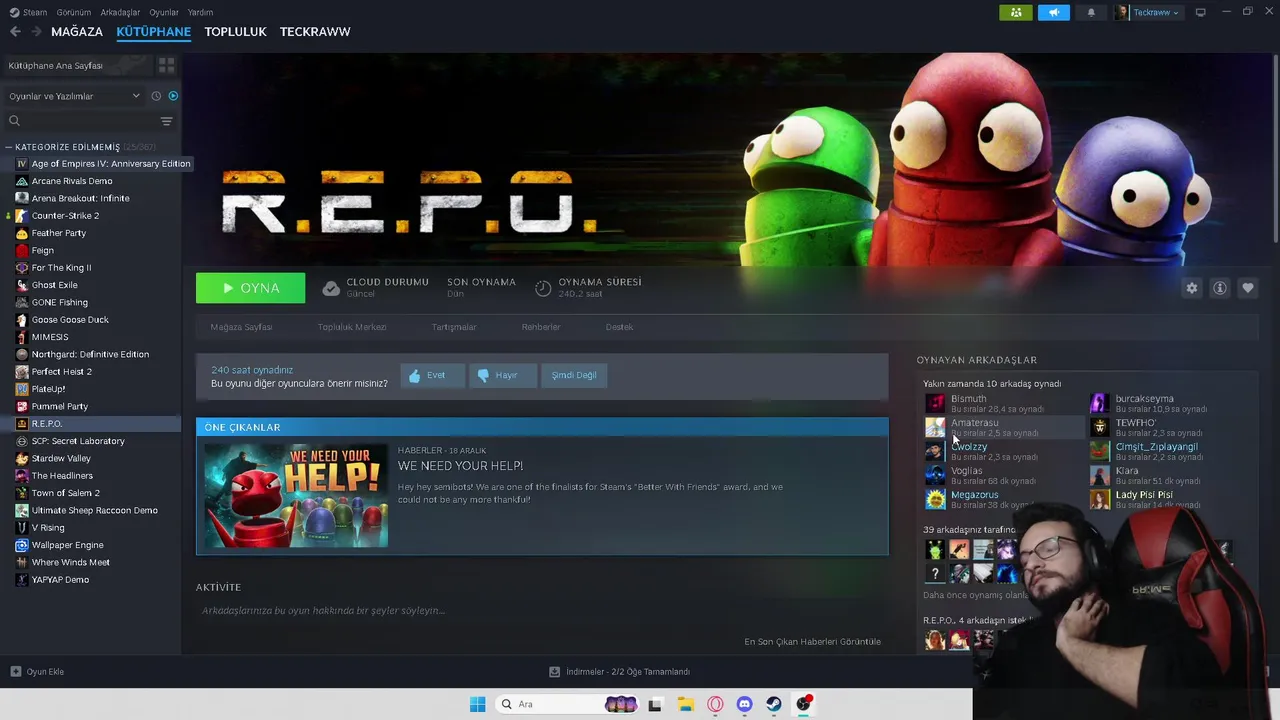The width and height of the screenshot is (1280, 720).
Task: Open Kütüphane Ana Sayfası
Action: coord(77,65)
